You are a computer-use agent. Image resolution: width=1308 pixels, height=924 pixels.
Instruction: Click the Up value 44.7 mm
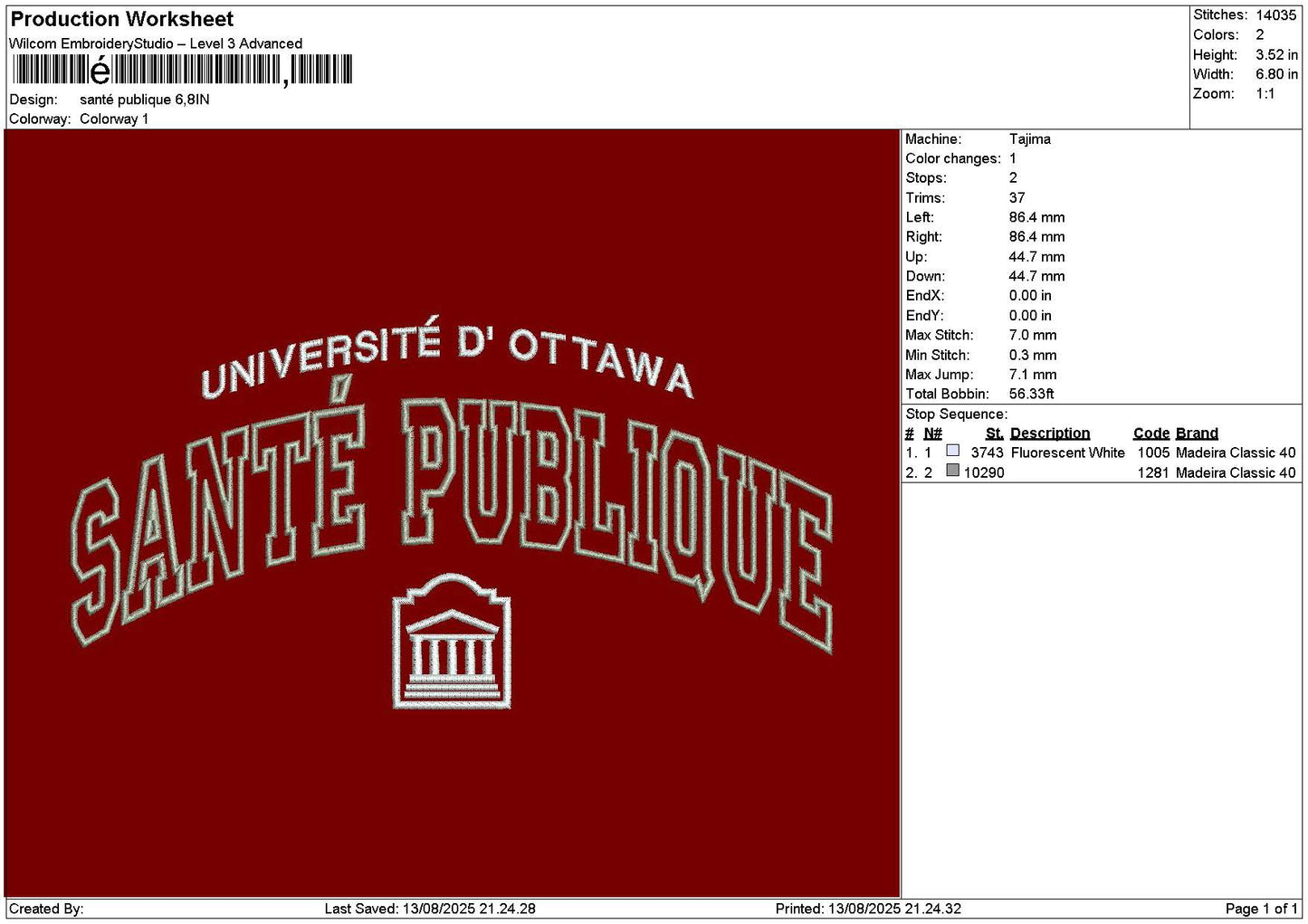pyautogui.click(x=1037, y=257)
